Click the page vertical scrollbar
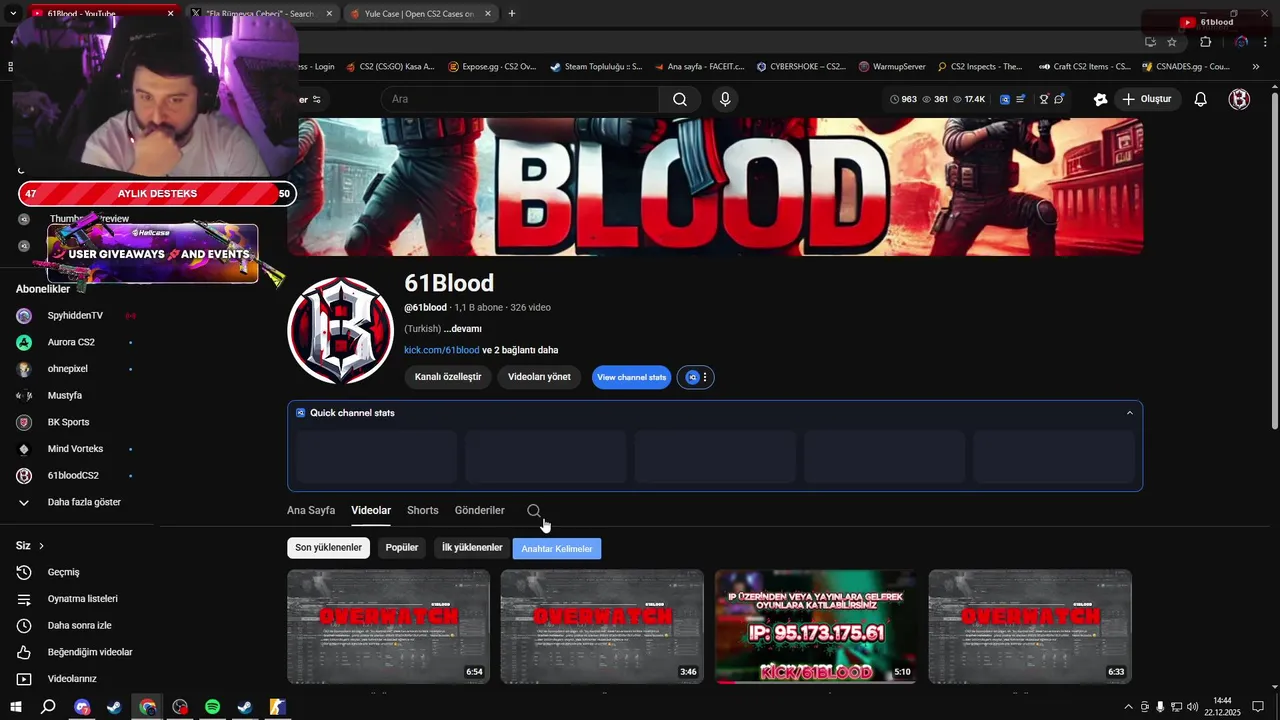 tap(1274, 260)
